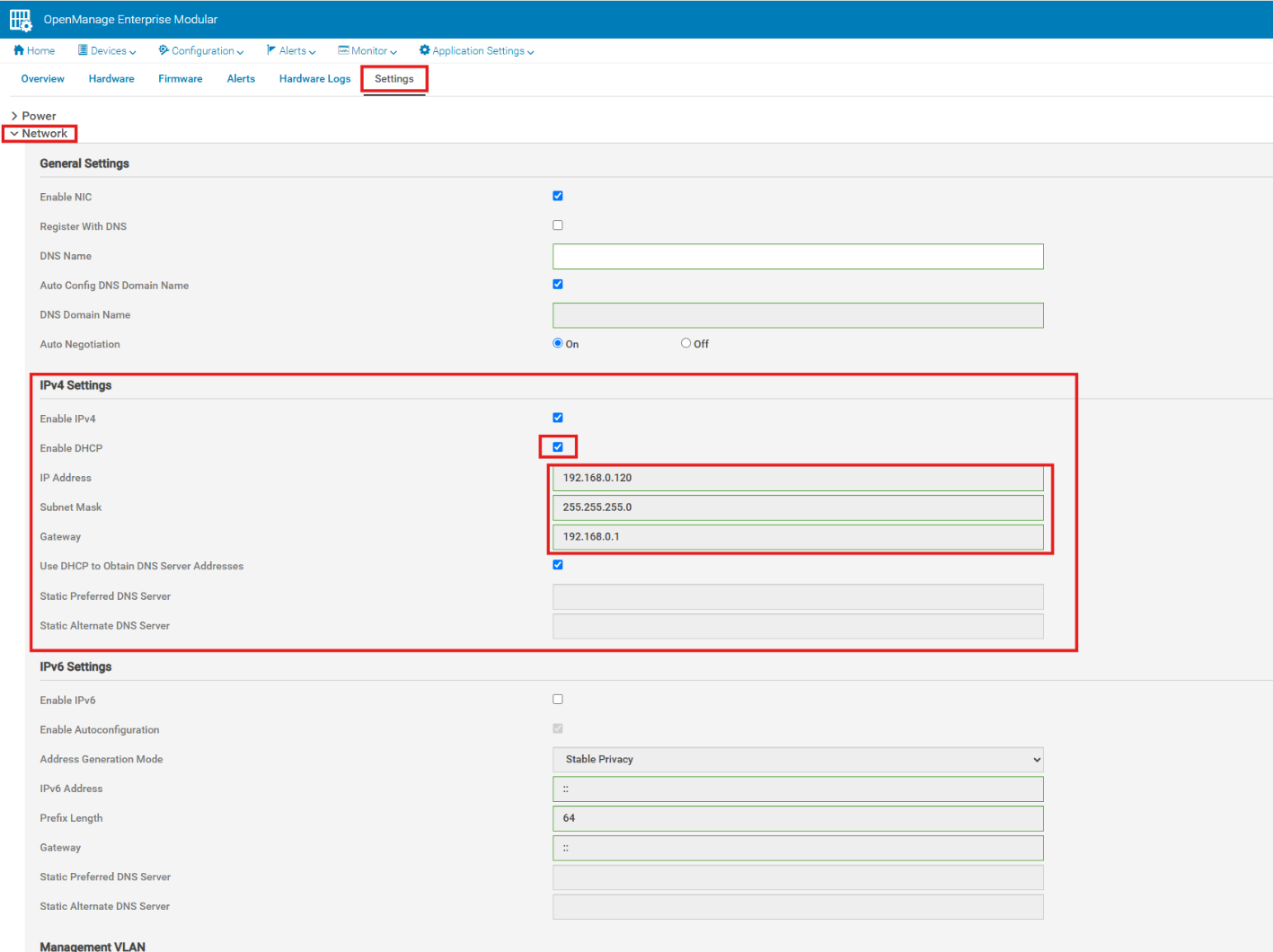The height and width of the screenshot is (952, 1273).
Task: Go to the Home page
Action: click(x=34, y=51)
